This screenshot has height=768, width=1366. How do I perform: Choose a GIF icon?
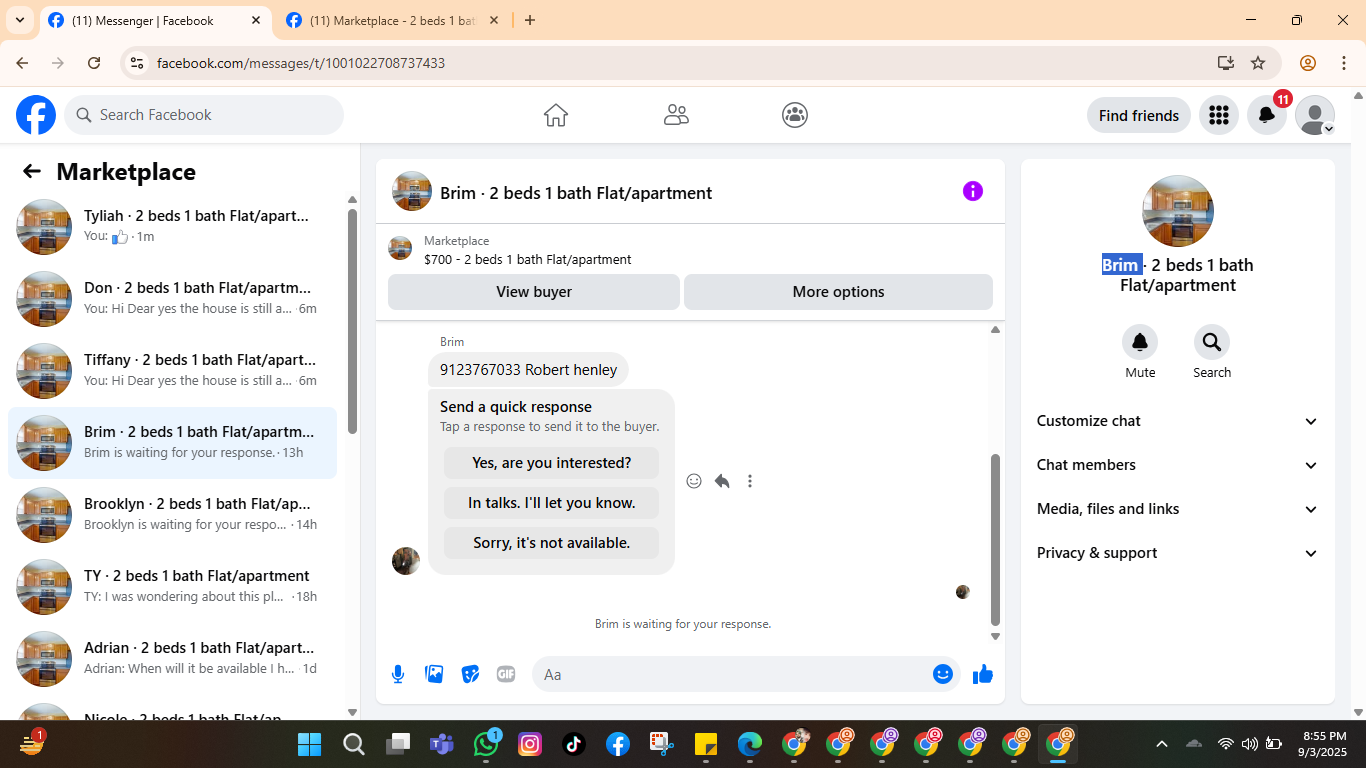tap(506, 674)
